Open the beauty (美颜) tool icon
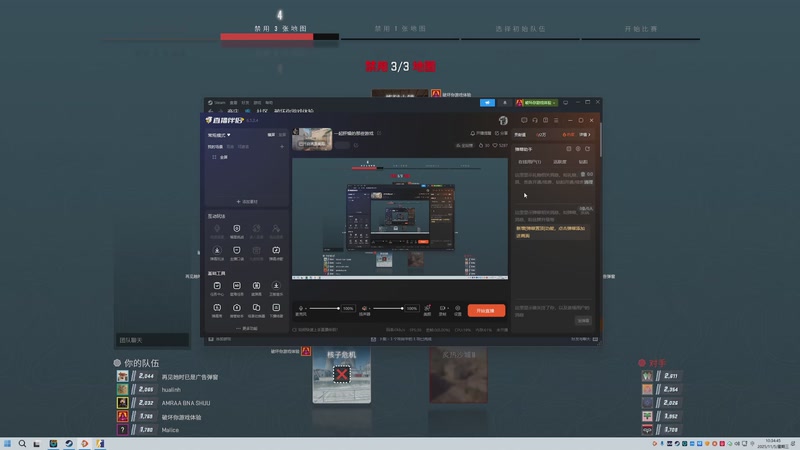The image size is (800, 450). (428, 308)
